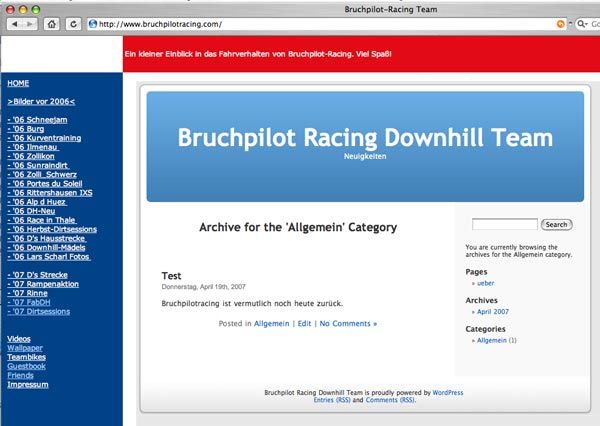Open the Impressum sidebar link
This screenshot has height=426, width=600.
tap(28, 385)
